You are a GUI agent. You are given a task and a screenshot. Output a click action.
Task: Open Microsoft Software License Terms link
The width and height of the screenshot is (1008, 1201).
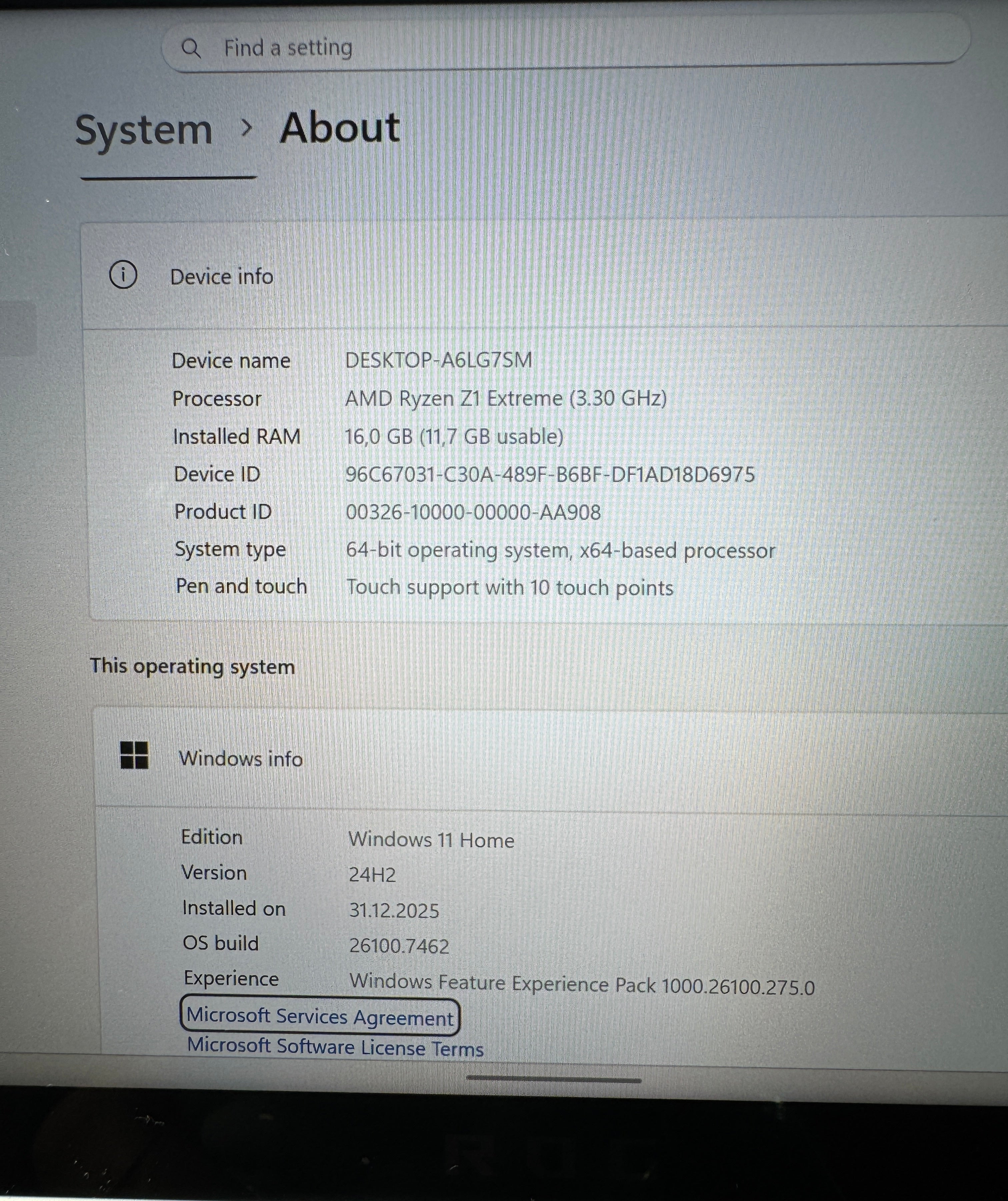click(335, 1047)
